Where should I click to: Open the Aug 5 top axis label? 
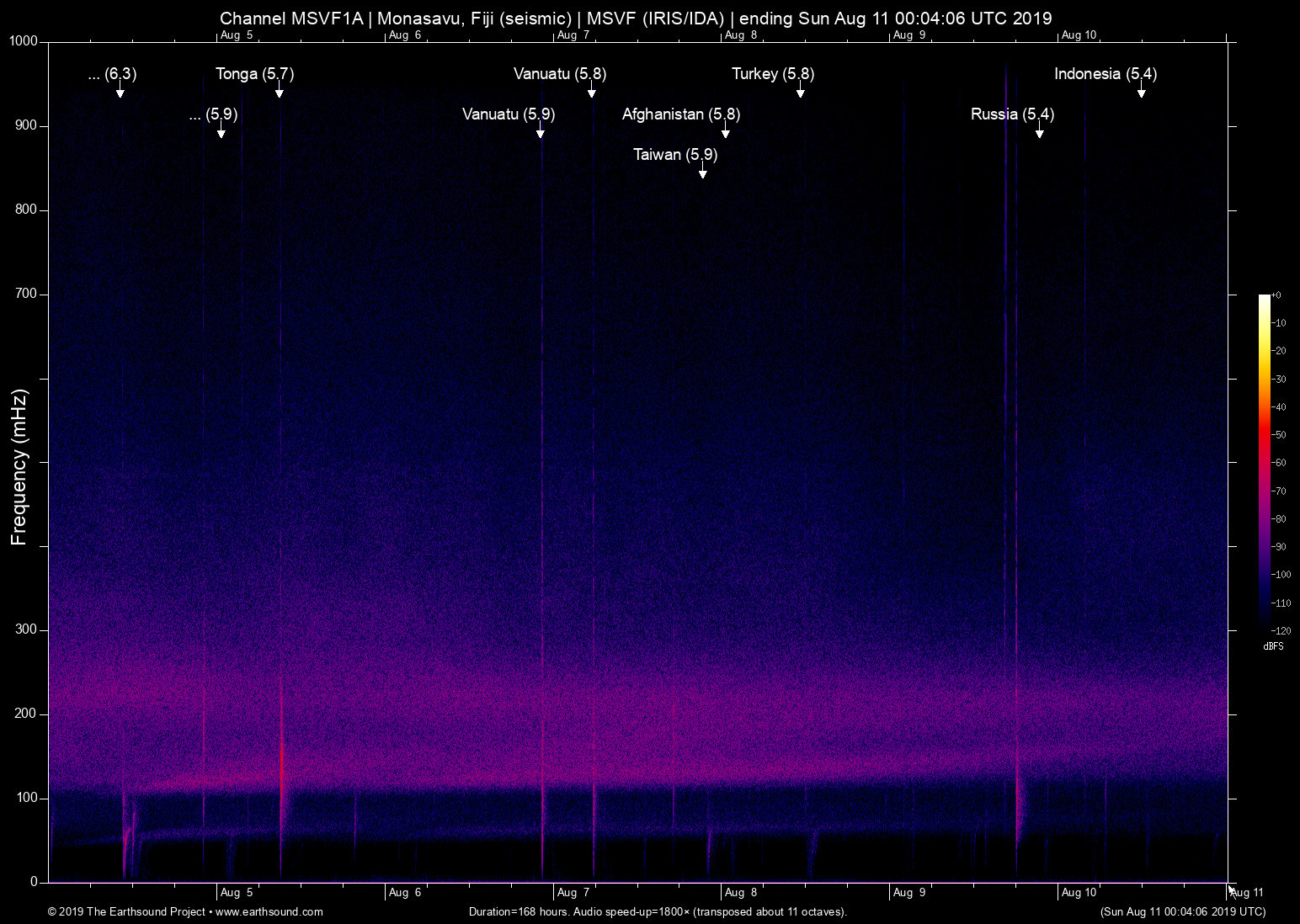point(237,35)
